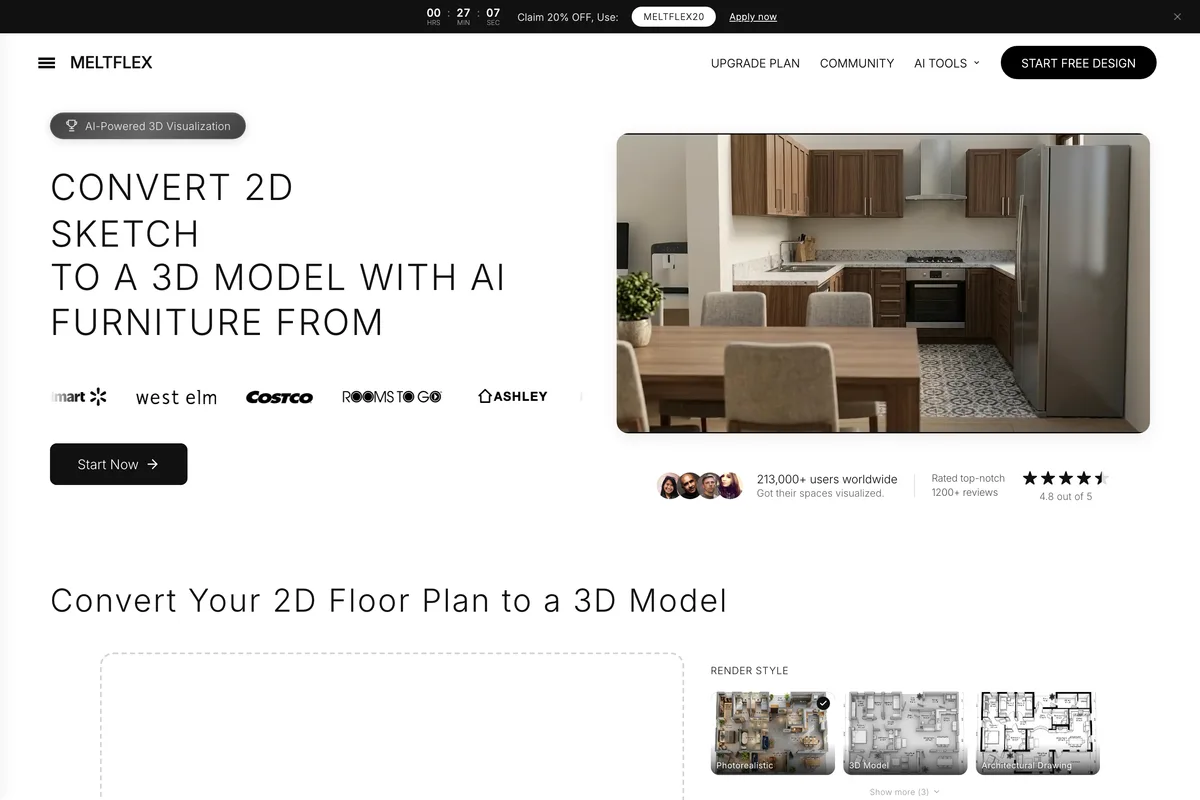This screenshot has width=1200, height=800.
Task: Click the five-star rating icons
Action: click(x=1065, y=478)
